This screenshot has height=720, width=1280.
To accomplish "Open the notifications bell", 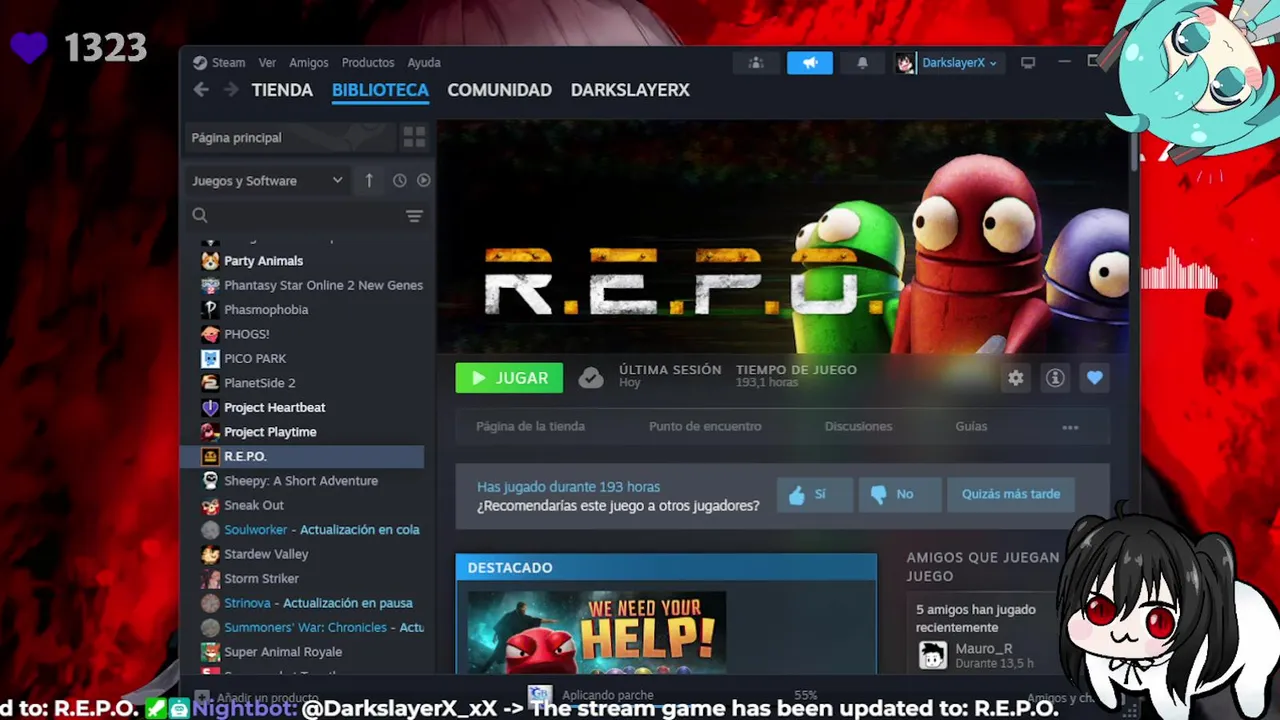I will coord(862,63).
